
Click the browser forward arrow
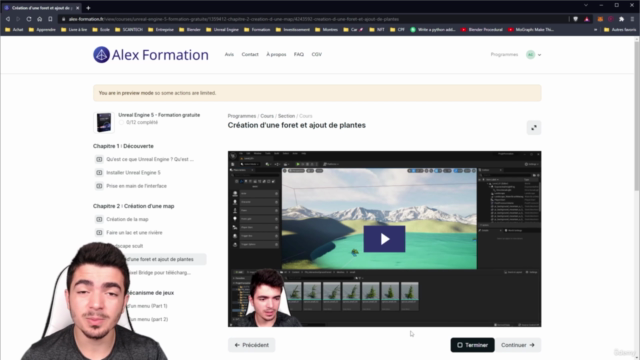(x=18, y=19)
